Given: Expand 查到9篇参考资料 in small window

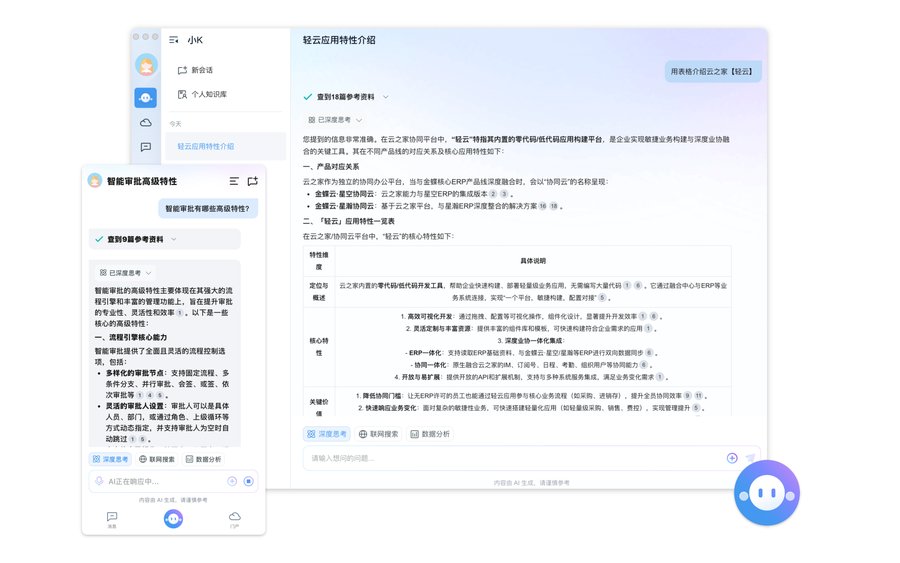Looking at the screenshot, I should tap(165, 239).
